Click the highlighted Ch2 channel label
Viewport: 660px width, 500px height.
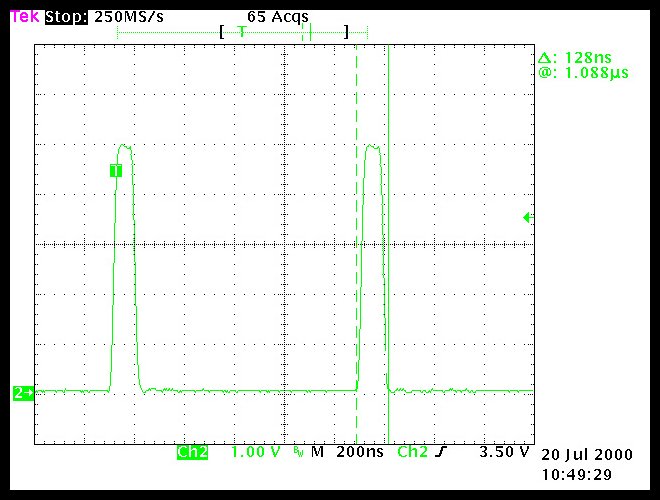click(x=192, y=452)
